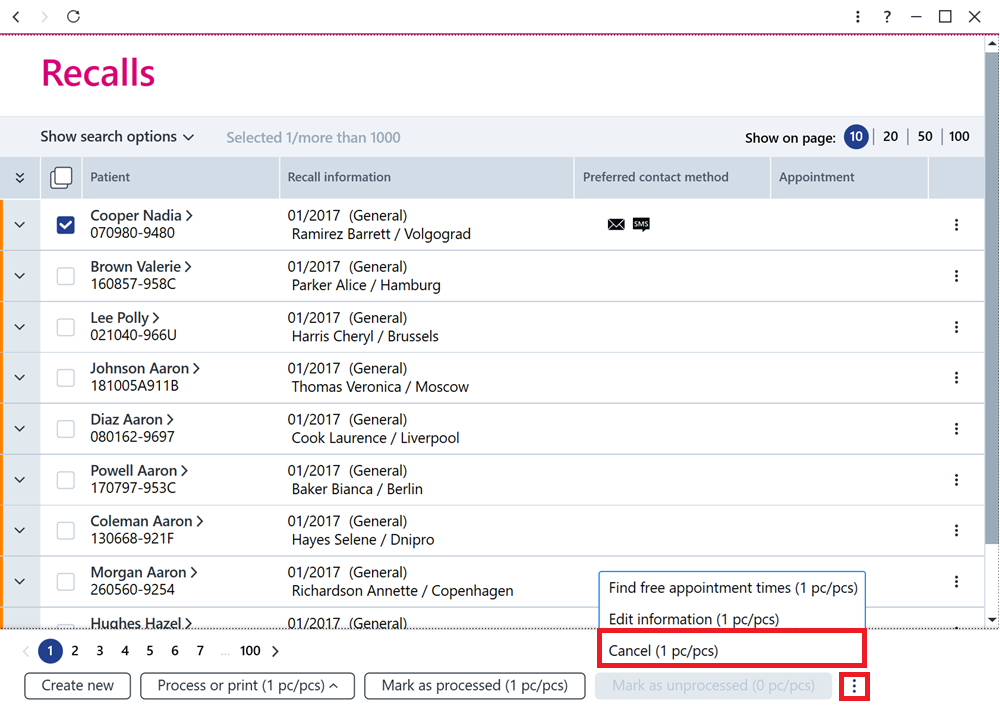Go to next page with pagination arrow

(x=276, y=651)
